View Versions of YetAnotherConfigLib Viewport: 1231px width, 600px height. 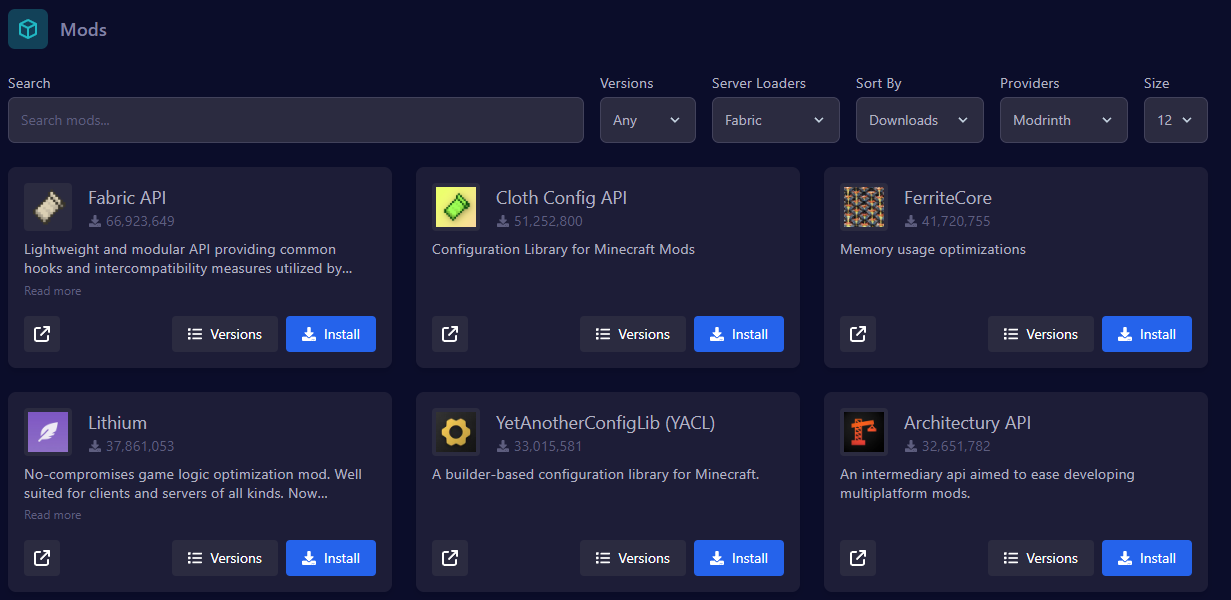633,558
